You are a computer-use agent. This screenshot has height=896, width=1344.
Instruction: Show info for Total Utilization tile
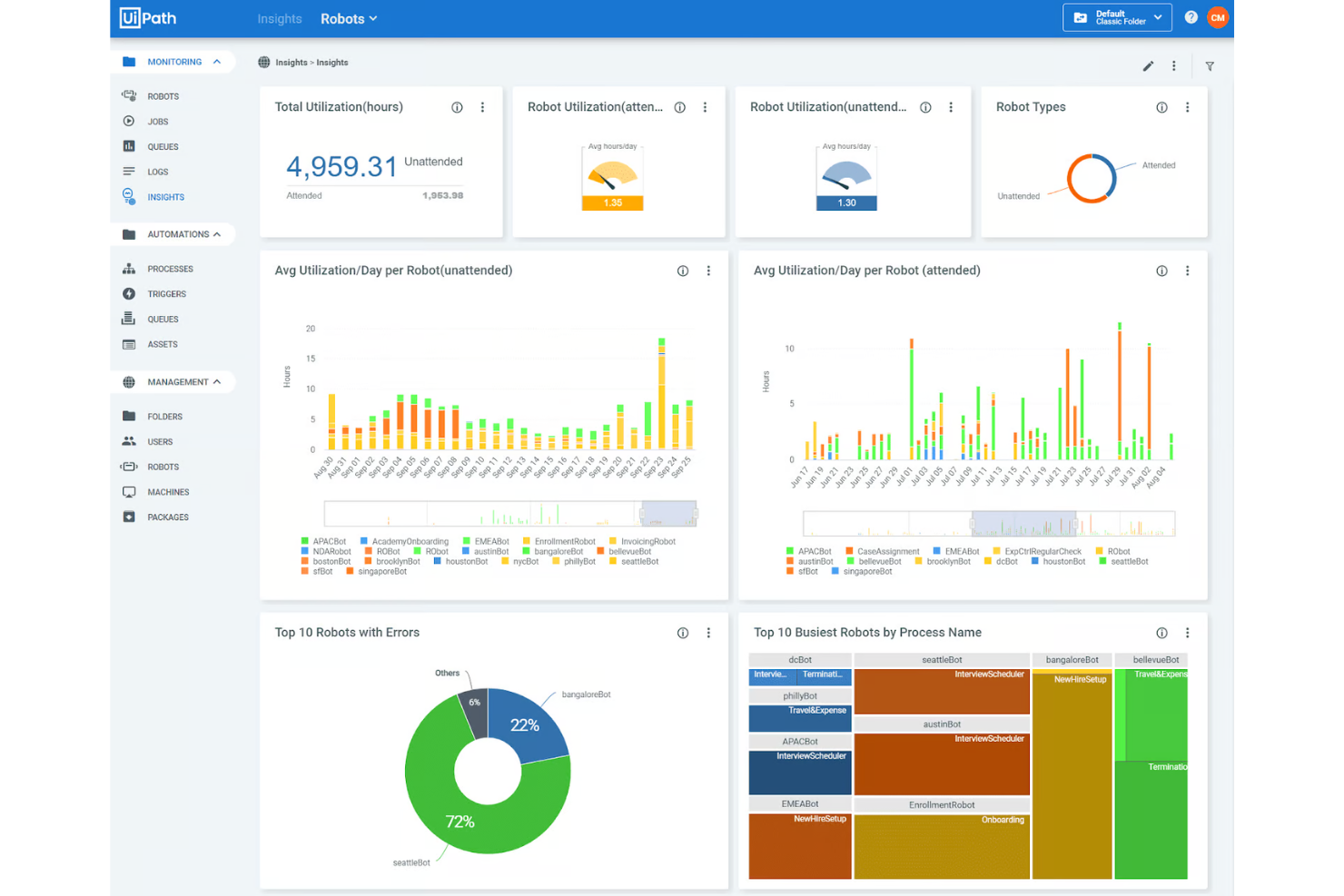(x=457, y=107)
